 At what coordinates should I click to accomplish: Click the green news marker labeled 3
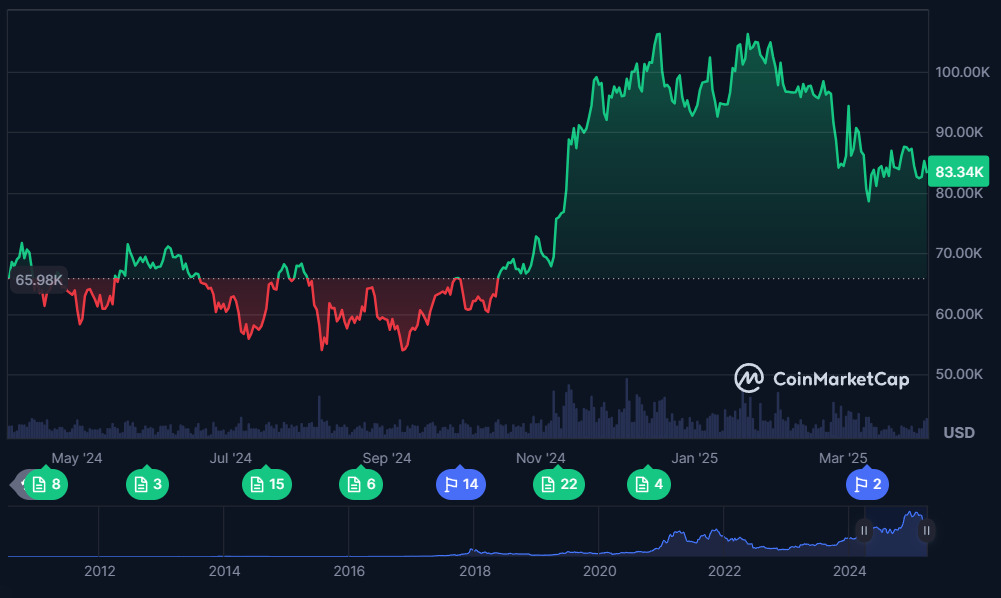147,485
